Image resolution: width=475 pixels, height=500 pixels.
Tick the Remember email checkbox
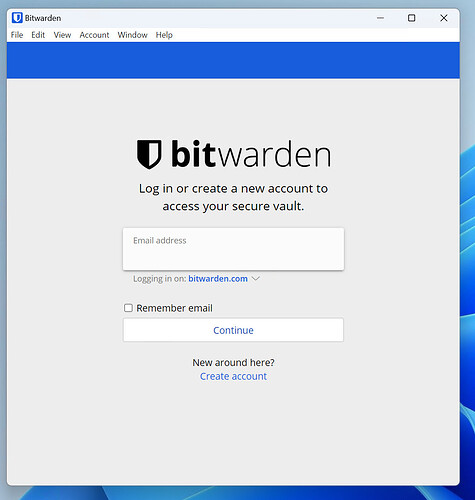click(x=128, y=308)
